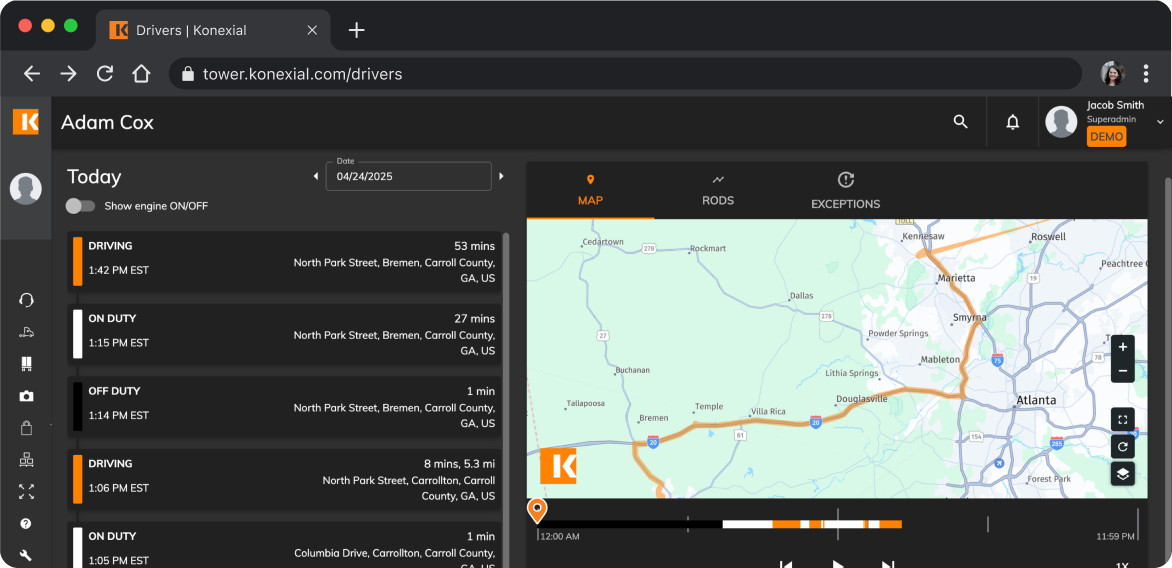Open the help question mark icon
The height and width of the screenshot is (568, 1172).
pos(26,523)
